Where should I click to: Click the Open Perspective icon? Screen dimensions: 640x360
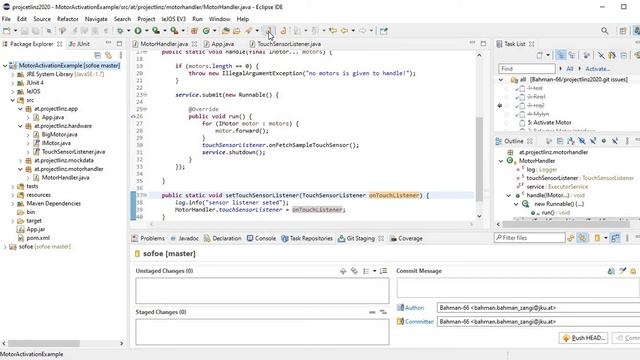(622, 31)
